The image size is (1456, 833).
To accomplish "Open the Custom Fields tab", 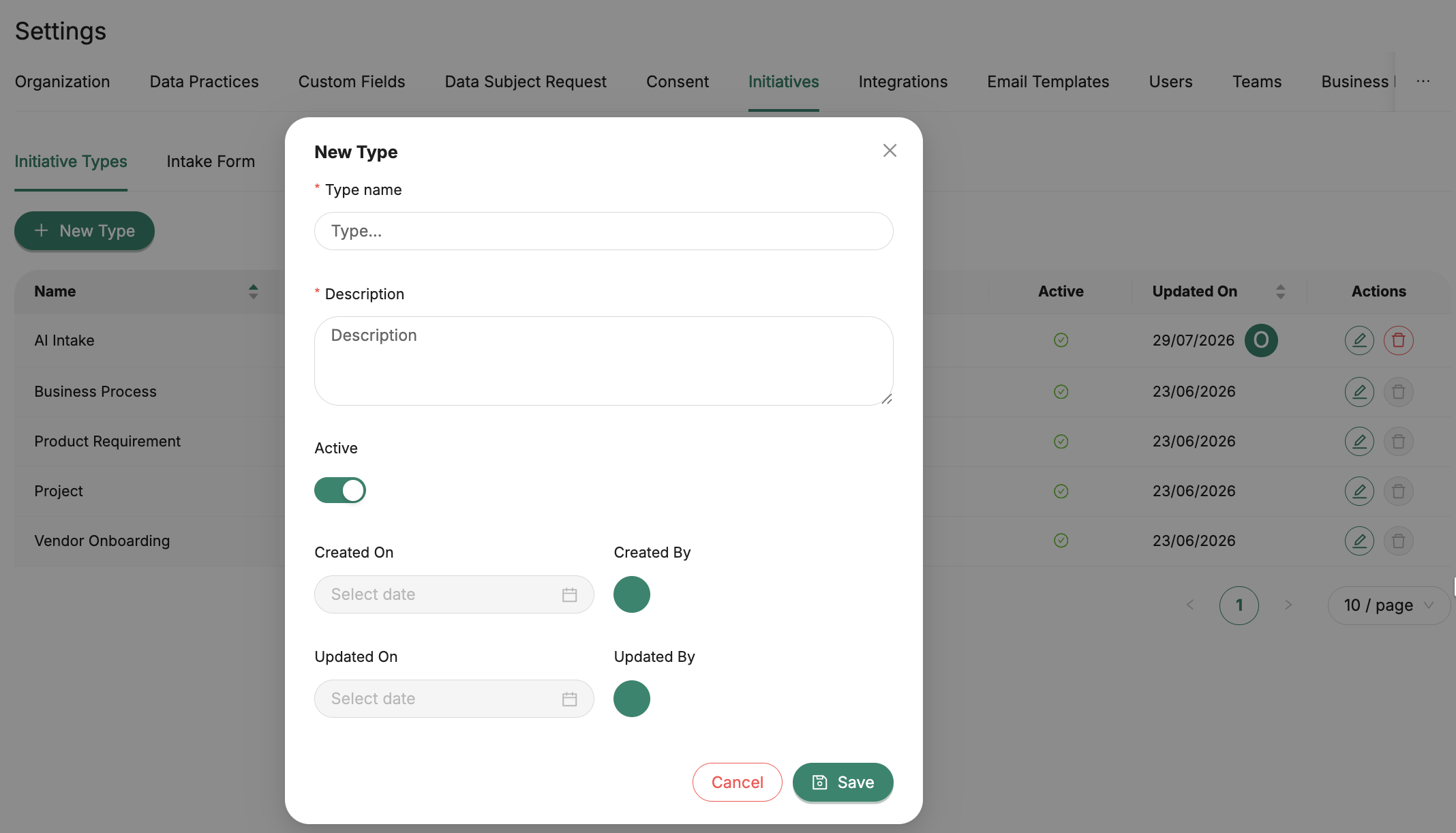I will point(352,82).
